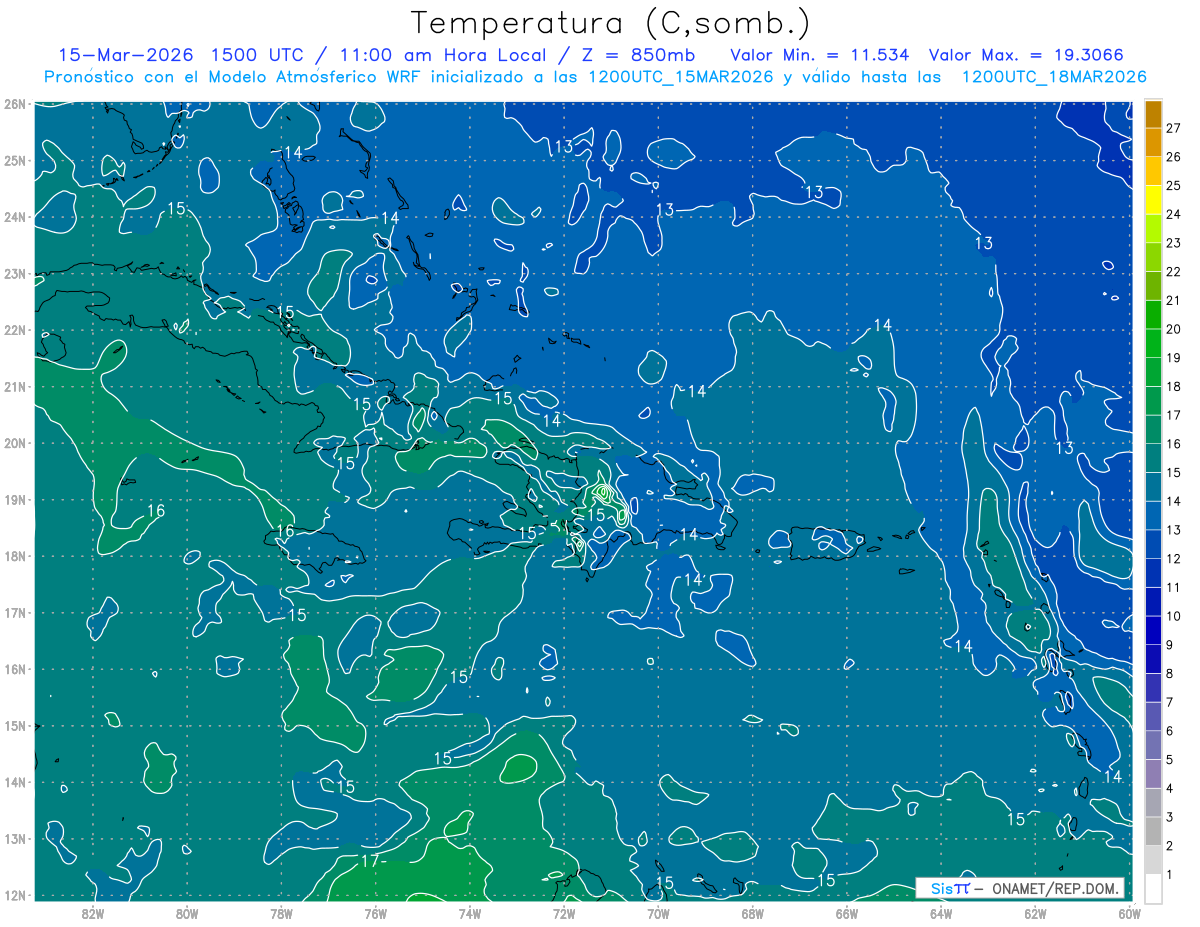The height and width of the screenshot is (927, 1200).
Task: Click the "16N" latitude label
Action: click(14, 669)
